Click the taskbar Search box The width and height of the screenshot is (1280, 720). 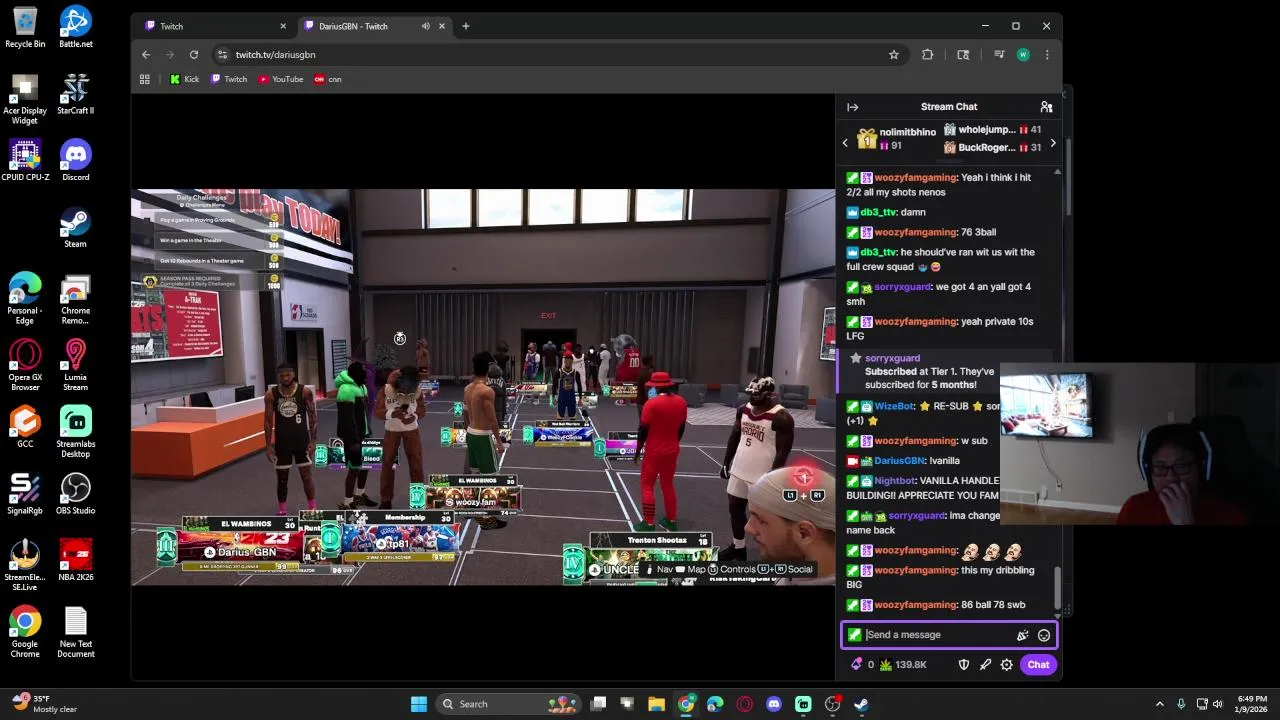pyautogui.click(x=510, y=704)
